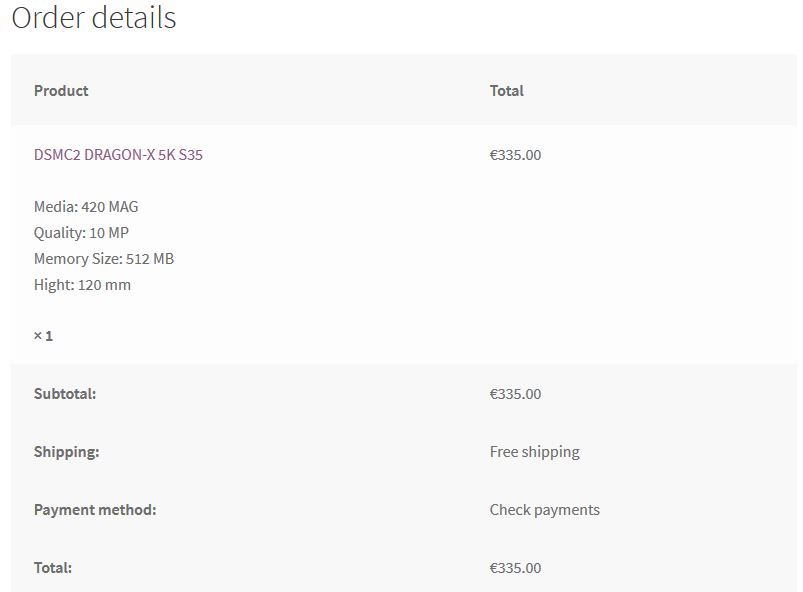Viewport: 803px width, 592px height.
Task: Click the Total: row label at bottom
Action: pyautogui.click(x=53, y=568)
